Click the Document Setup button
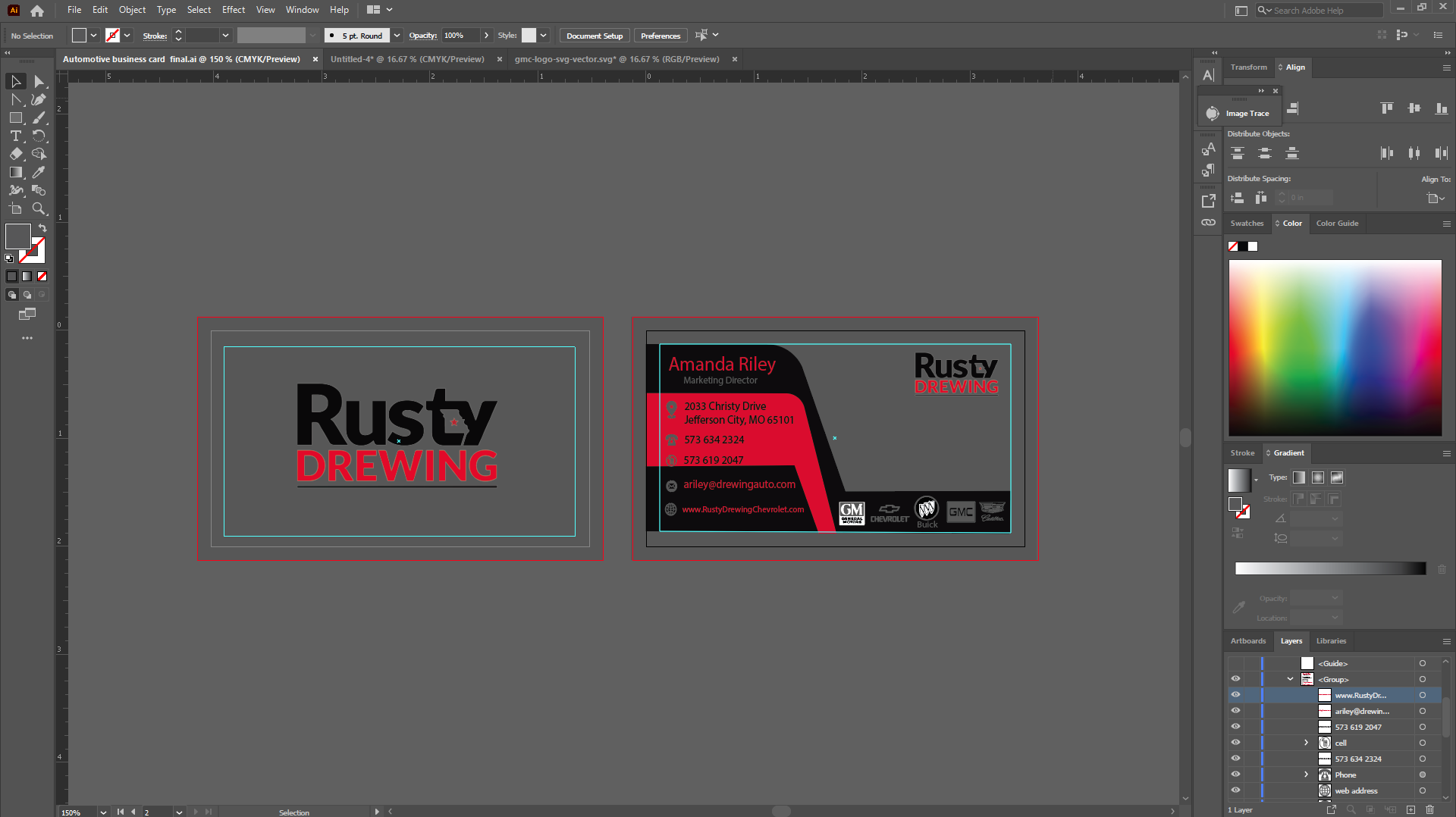Screen dimensions: 1456x817 pos(594,36)
